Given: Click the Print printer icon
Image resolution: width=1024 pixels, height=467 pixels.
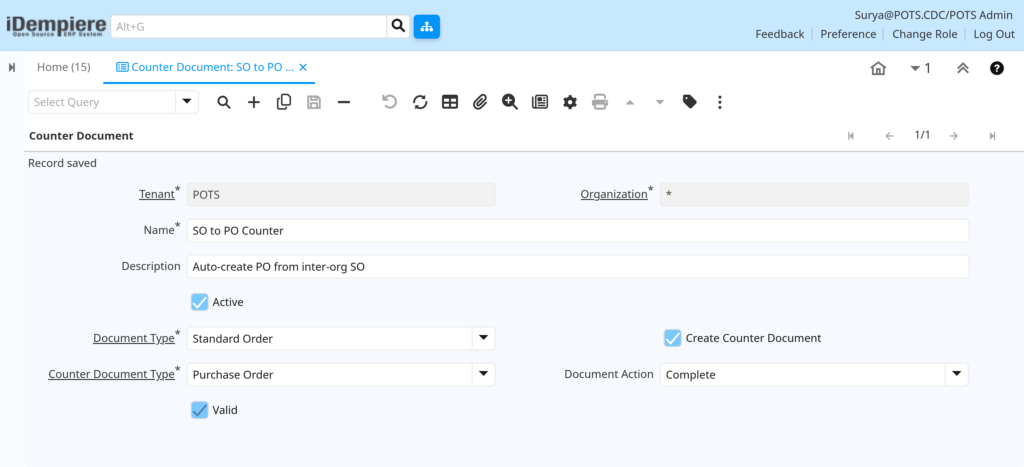Looking at the screenshot, I should coord(600,102).
